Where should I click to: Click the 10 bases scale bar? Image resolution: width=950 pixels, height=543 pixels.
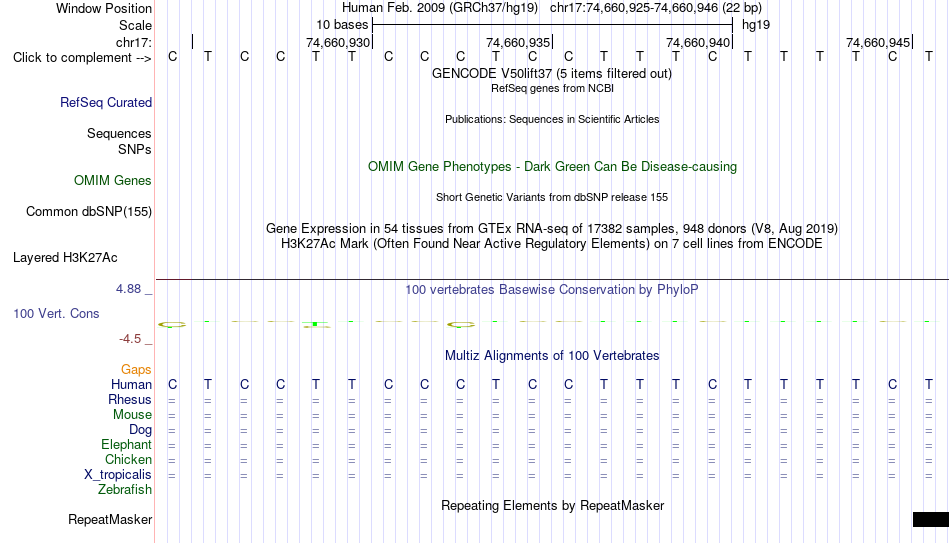(x=553, y=25)
